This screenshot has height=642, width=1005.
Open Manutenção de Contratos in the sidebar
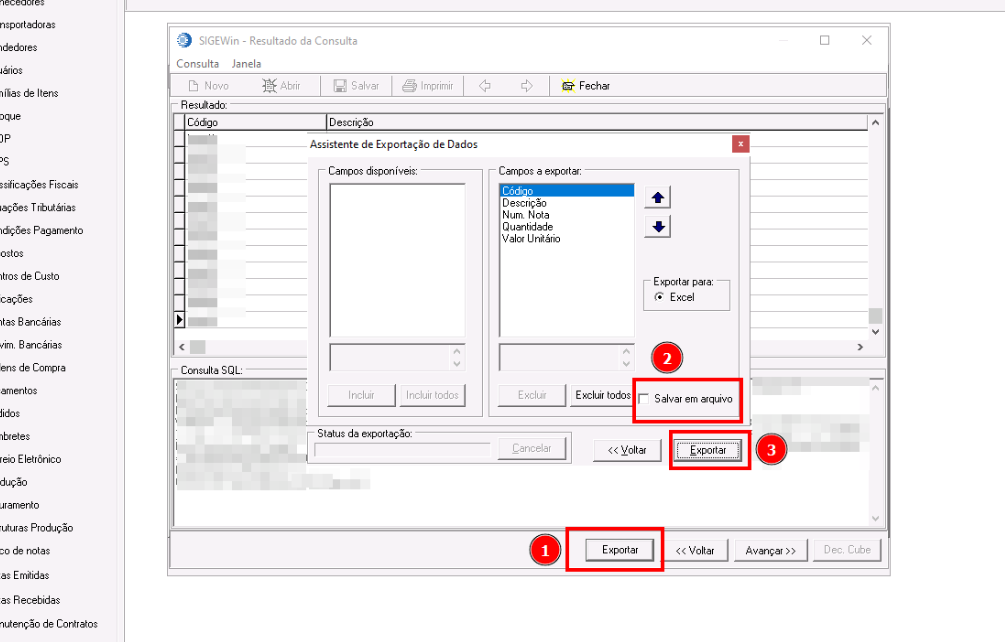pyautogui.click(x=49, y=624)
